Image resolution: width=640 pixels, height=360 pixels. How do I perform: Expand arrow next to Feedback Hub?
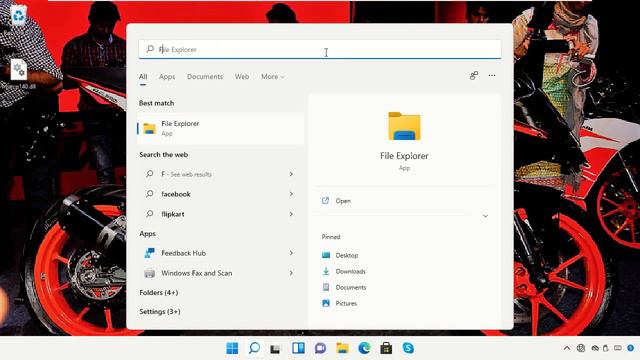[x=291, y=253]
